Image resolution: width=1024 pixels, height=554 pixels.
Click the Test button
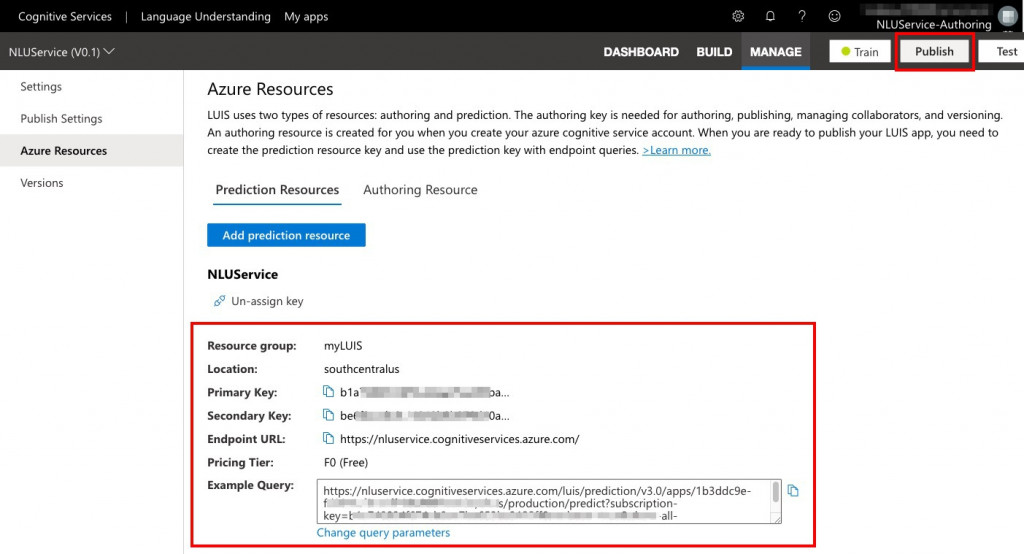pos(1001,52)
